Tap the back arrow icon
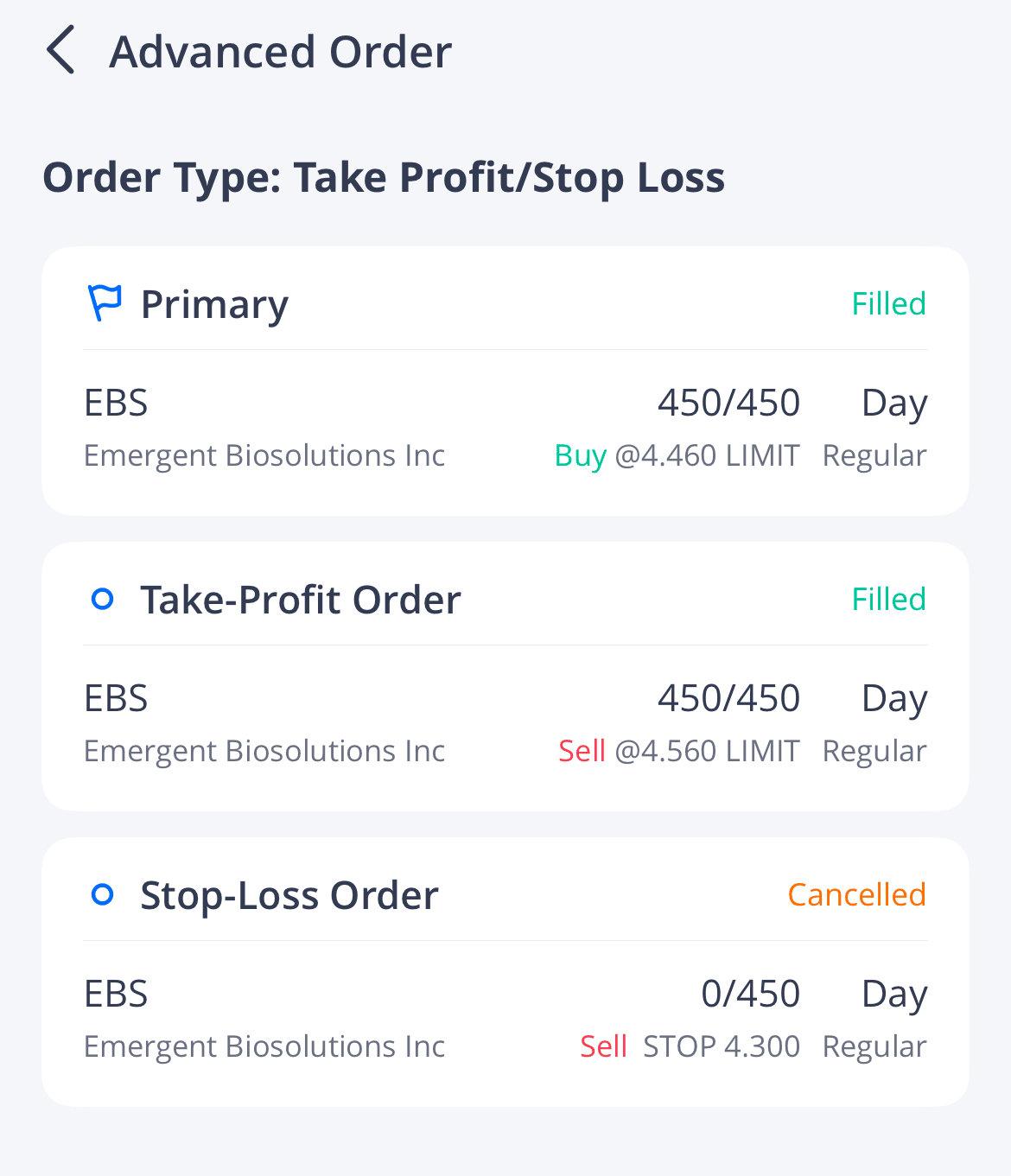Screen dimensions: 1011x1176 (60, 50)
